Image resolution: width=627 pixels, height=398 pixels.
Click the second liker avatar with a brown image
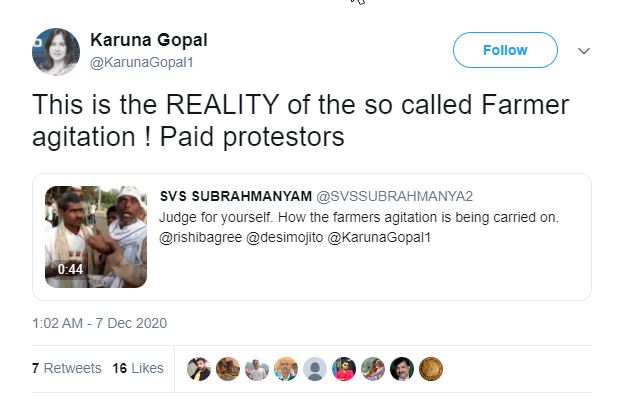[228, 369]
